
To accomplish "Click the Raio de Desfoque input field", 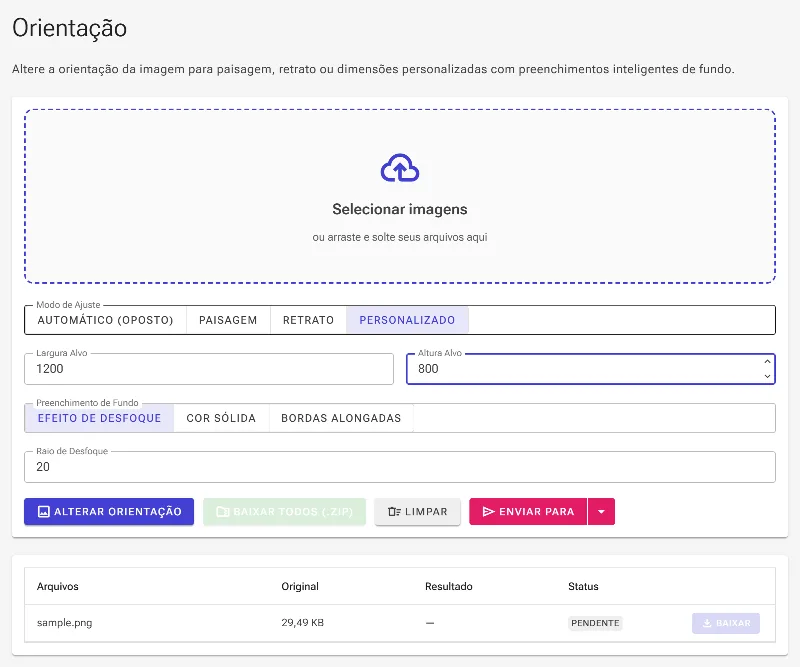I will [x=400, y=467].
